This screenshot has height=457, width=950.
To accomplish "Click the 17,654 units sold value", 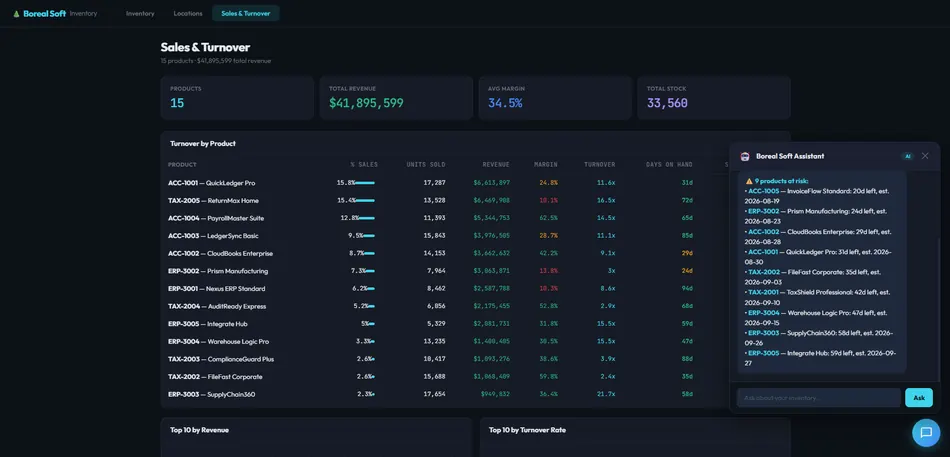I will (x=435, y=394).
